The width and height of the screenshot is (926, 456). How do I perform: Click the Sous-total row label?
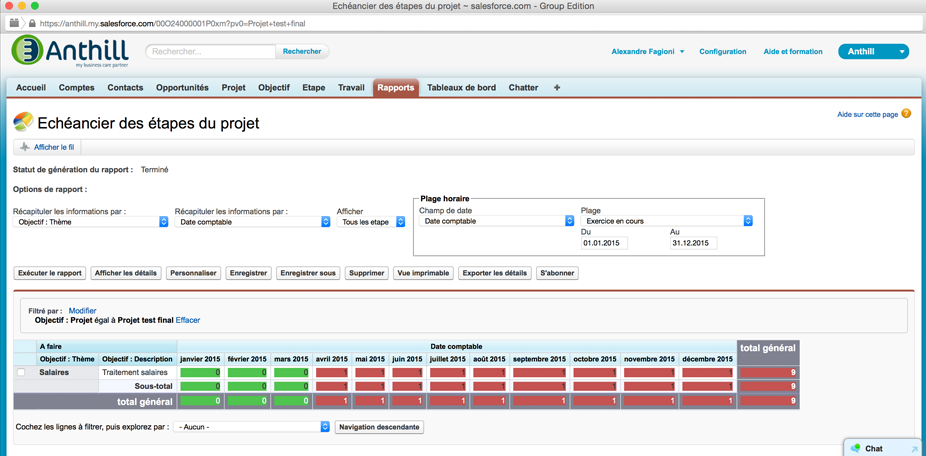click(x=154, y=386)
